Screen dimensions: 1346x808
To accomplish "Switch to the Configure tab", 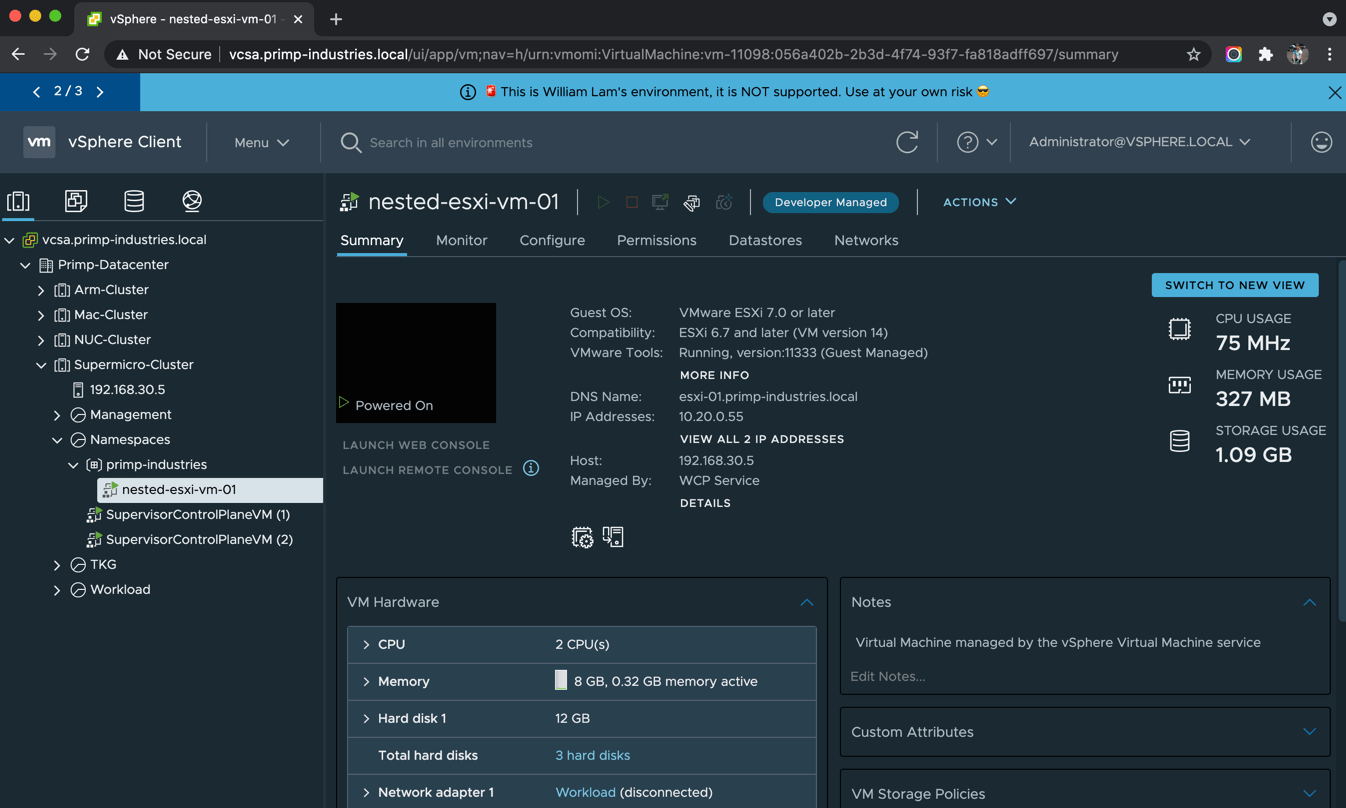I will pyautogui.click(x=552, y=241).
